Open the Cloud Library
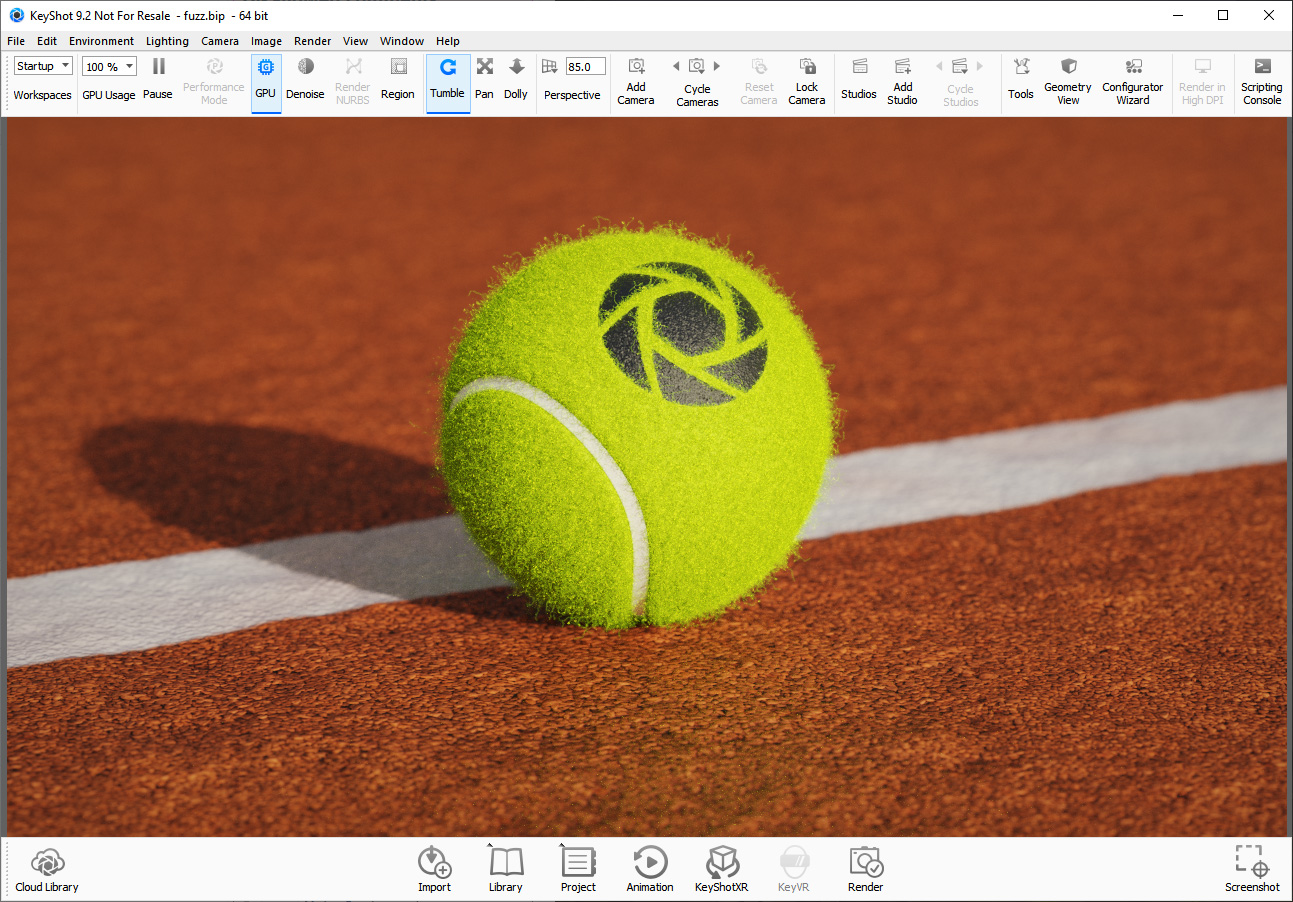1293x902 pixels. pyautogui.click(x=47, y=870)
